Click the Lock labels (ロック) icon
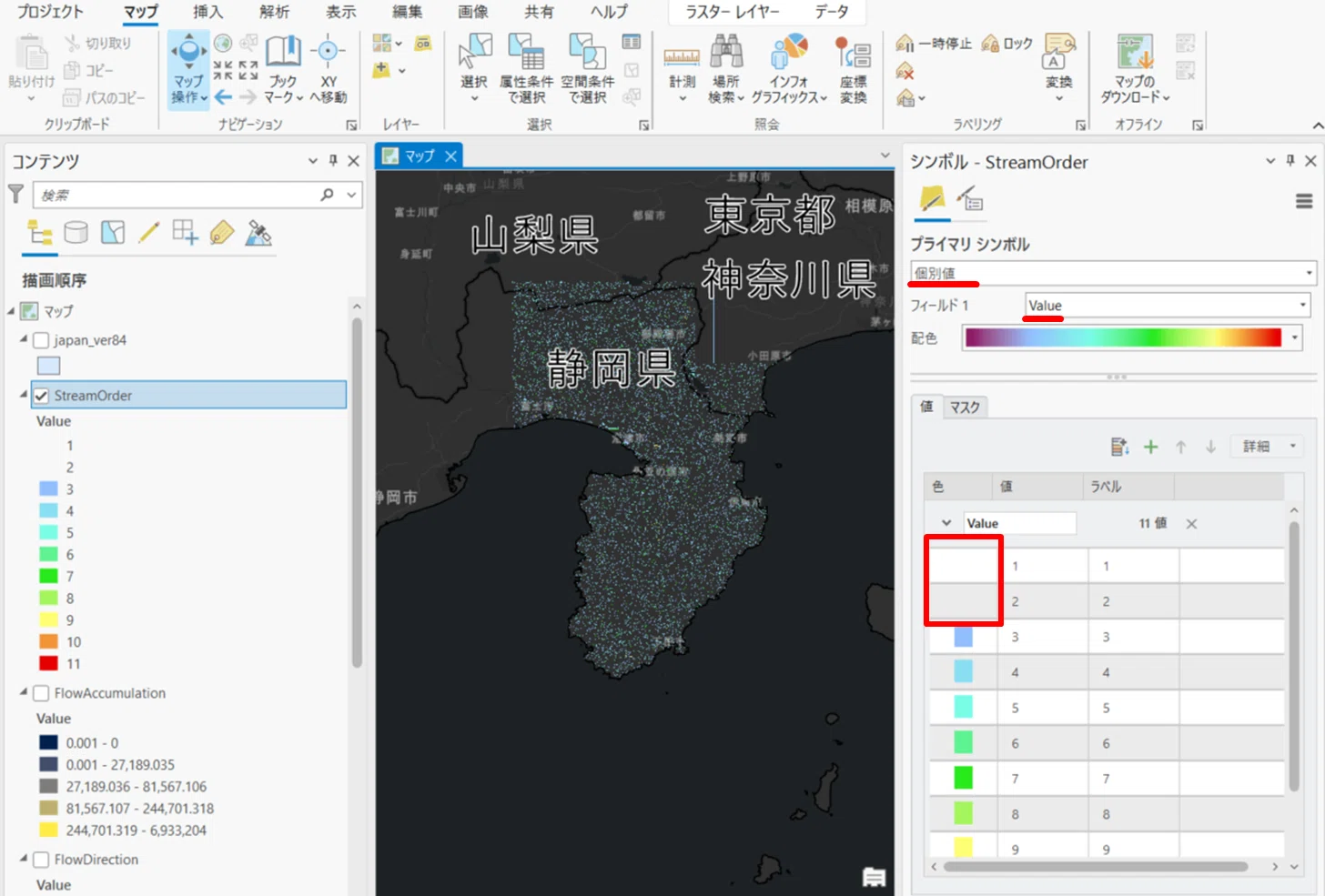This screenshot has height=896, width=1325. (x=990, y=43)
